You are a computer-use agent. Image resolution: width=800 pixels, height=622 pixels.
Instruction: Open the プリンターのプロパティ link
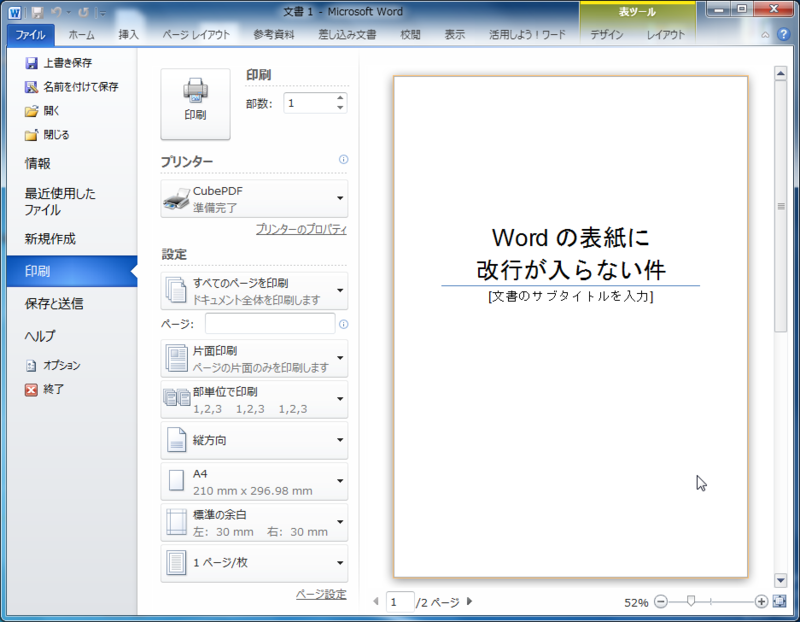pyautogui.click(x=301, y=229)
